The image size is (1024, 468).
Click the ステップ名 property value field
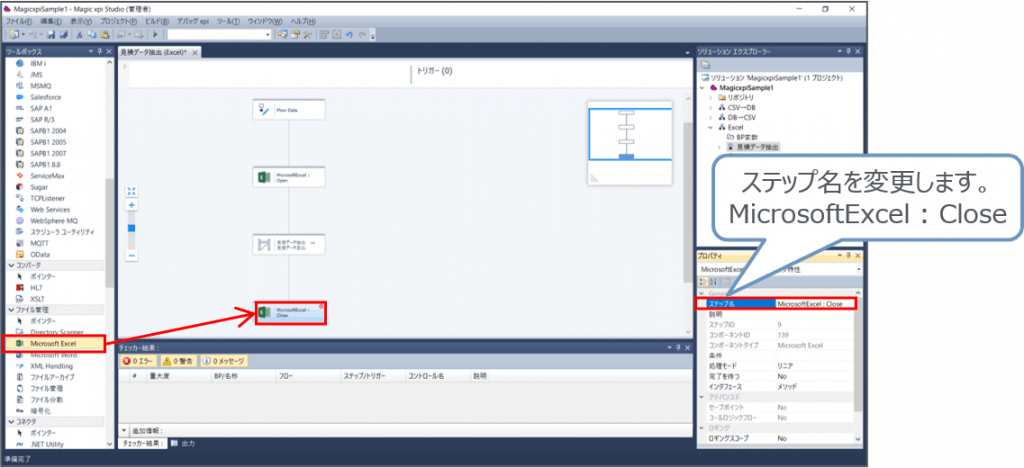tap(812, 303)
